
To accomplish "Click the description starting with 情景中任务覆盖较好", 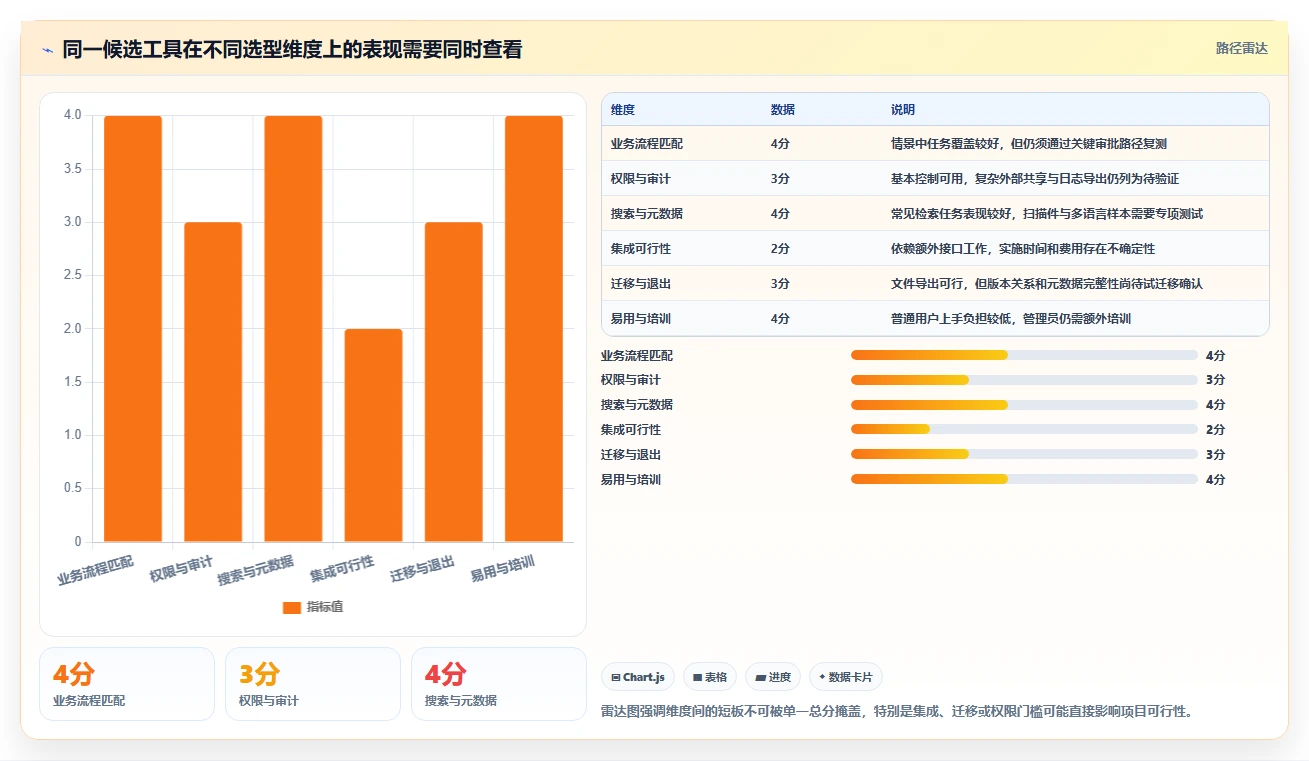I will [1029, 144].
